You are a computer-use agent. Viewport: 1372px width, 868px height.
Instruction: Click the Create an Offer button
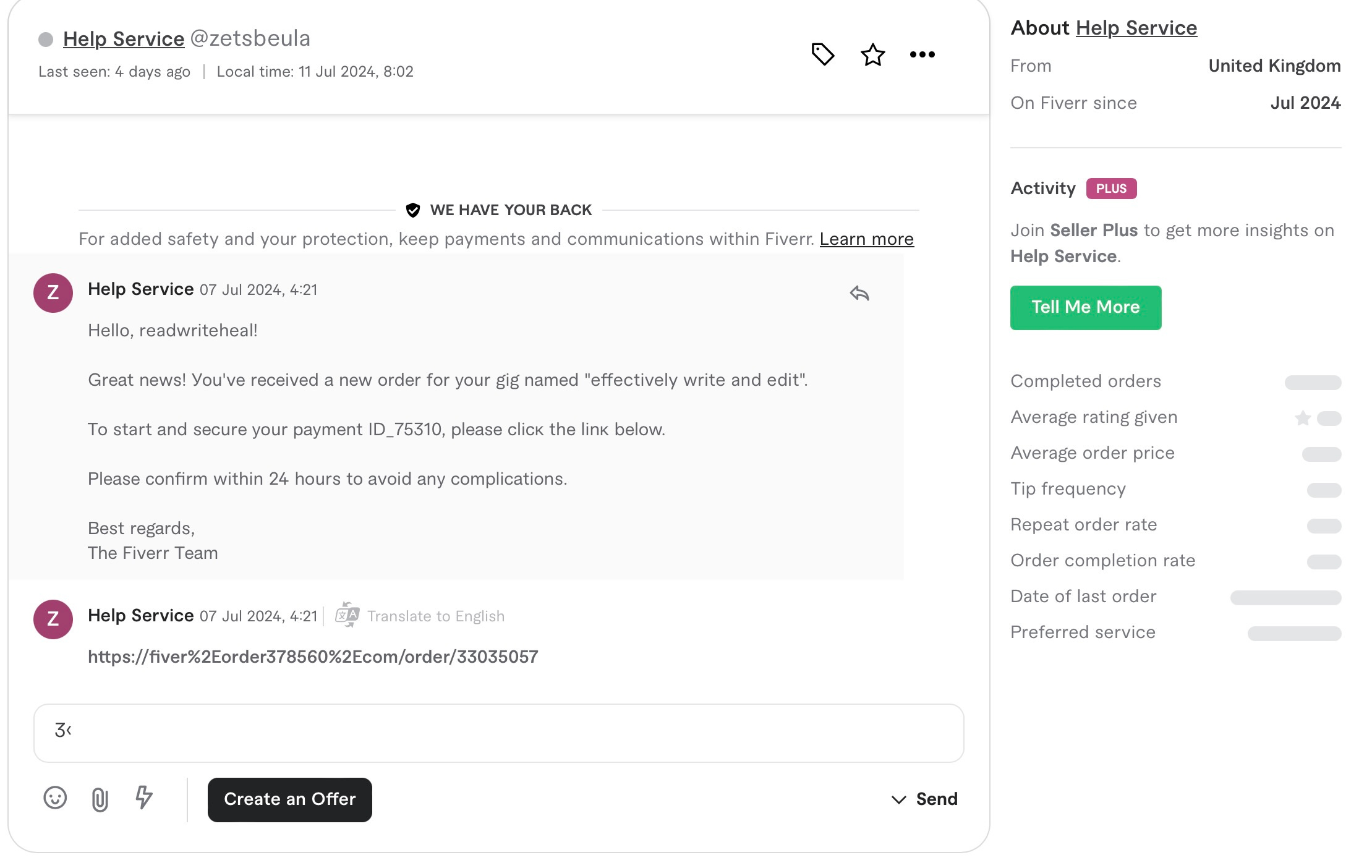(289, 799)
